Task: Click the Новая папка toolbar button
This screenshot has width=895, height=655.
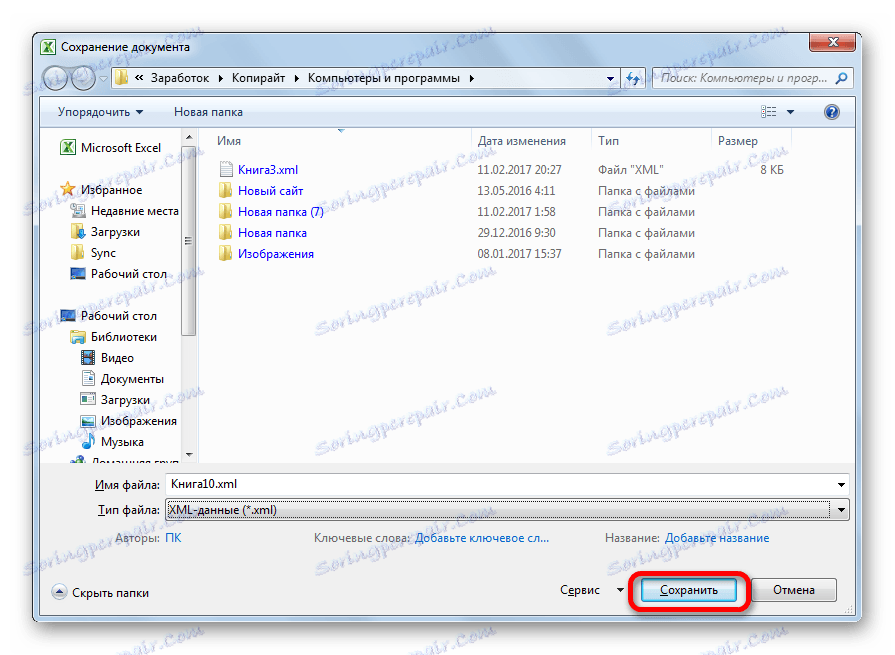Action: [208, 112]
